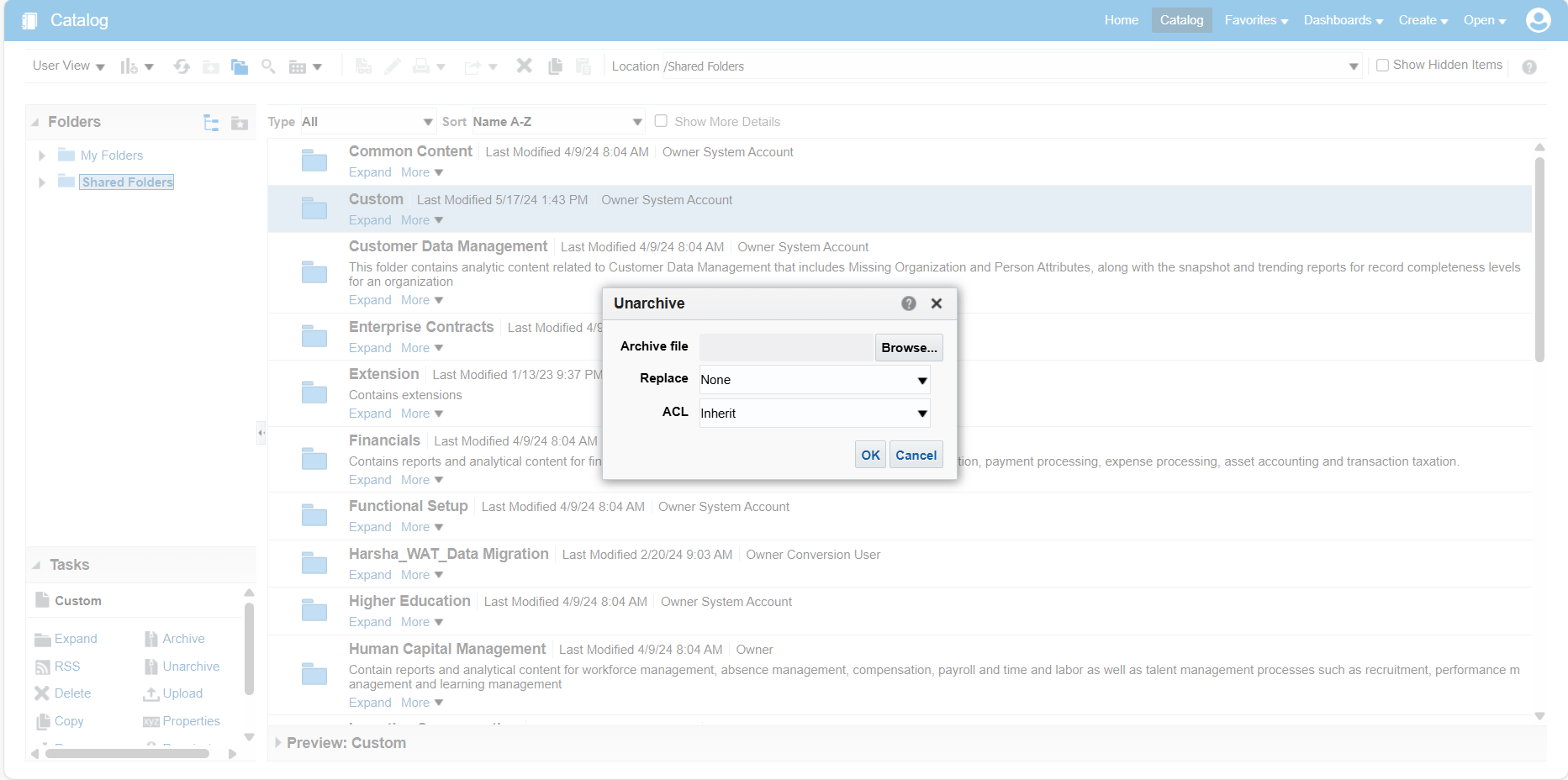Click the favorites folder icon in Folders header
Image resolution: width=1568 pixels, height=780 pixels.
click(x=240, y=123)
